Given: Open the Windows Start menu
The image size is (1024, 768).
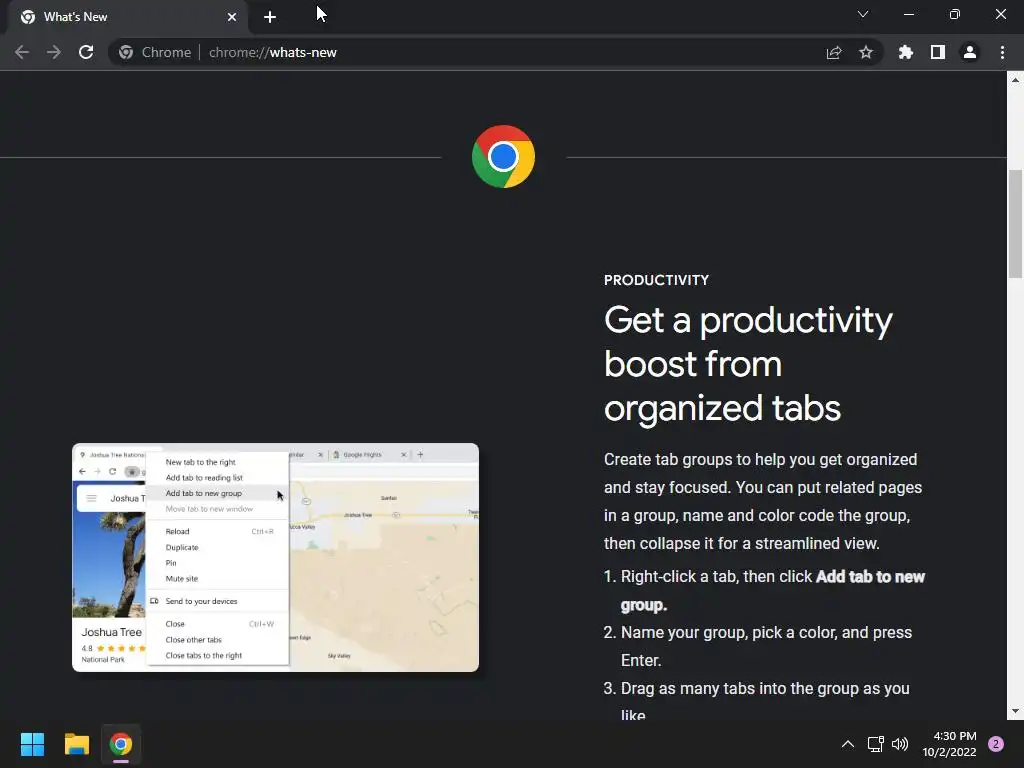Looking at the screenshot, I should tap(32, 744).
